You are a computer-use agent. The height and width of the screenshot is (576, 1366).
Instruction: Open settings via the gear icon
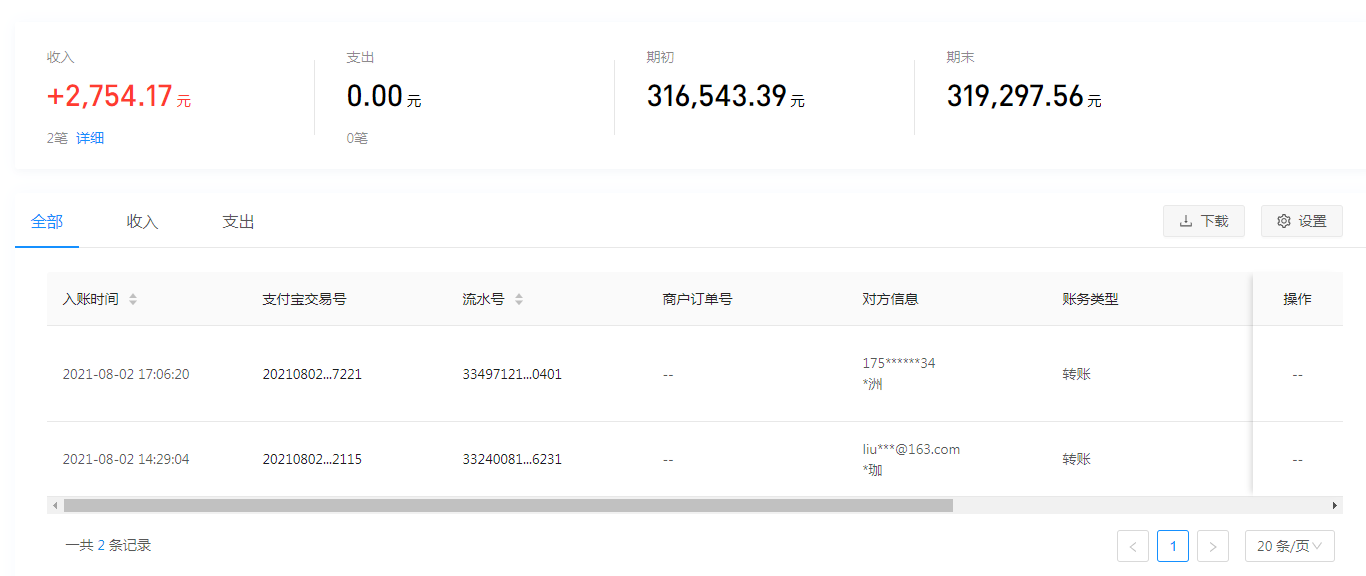(1301, 221)
